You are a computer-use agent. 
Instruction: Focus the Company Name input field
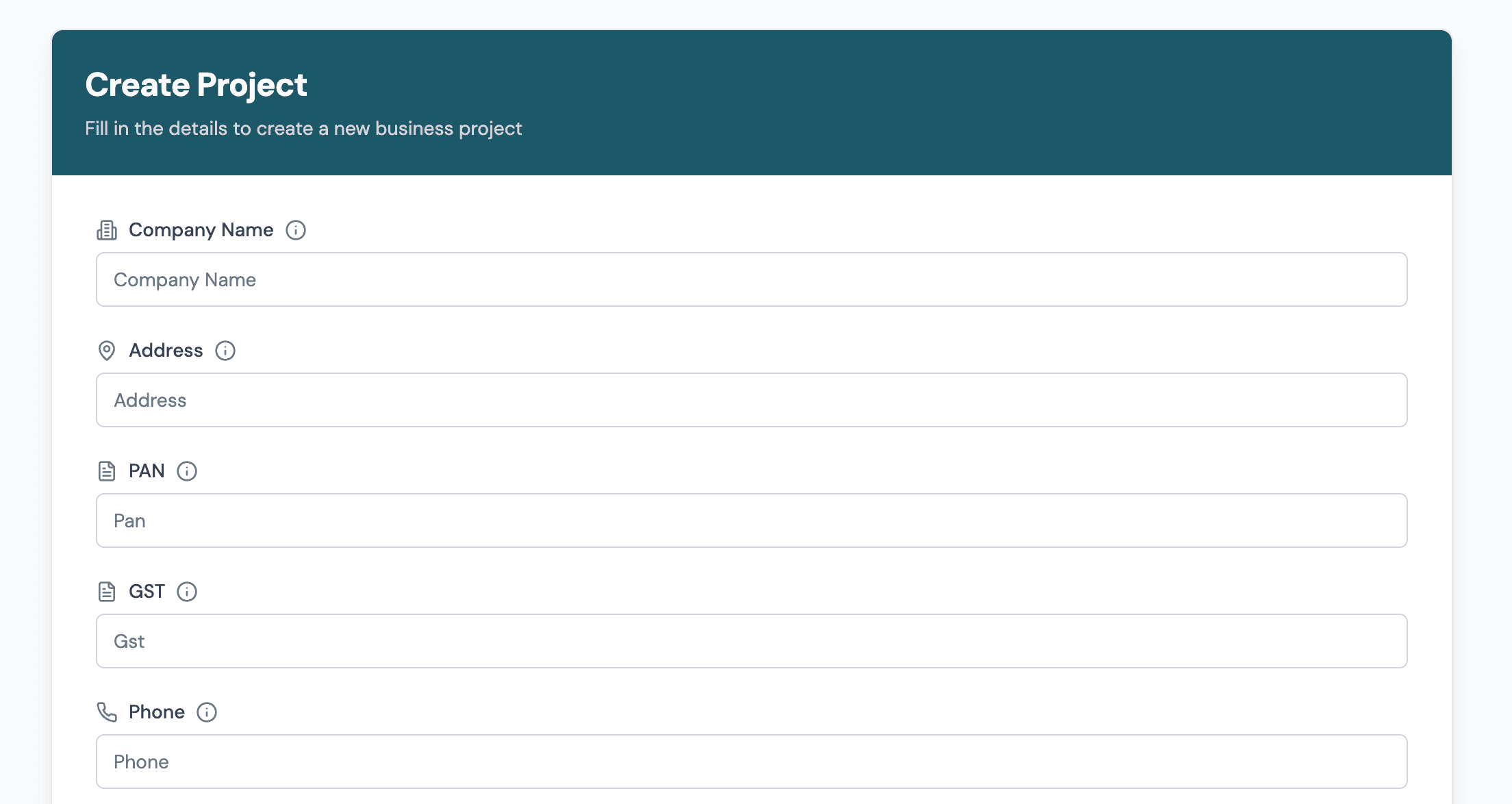point(751,279)
